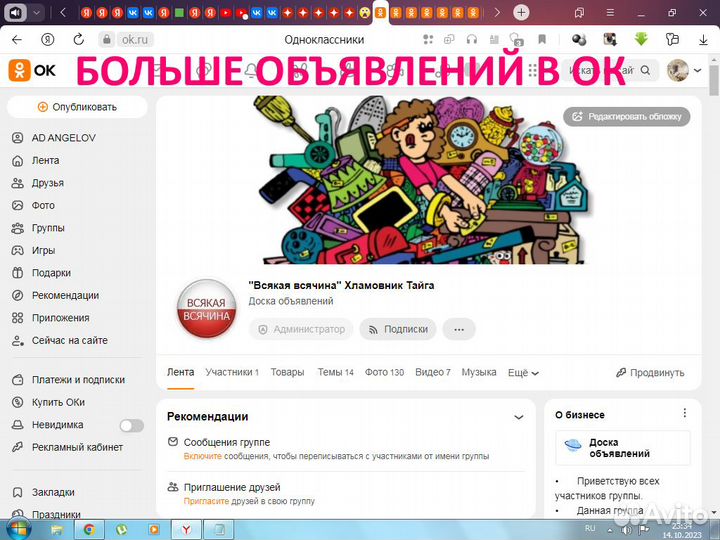Click the Игры gamepad icon

click(17, 250)
